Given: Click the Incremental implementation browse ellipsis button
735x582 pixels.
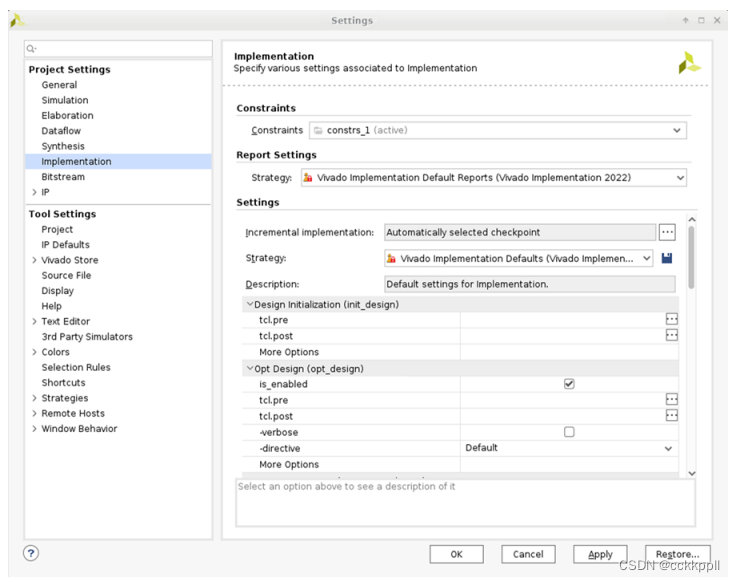Looking at the screenshot, I should click(x=667, y=232).
